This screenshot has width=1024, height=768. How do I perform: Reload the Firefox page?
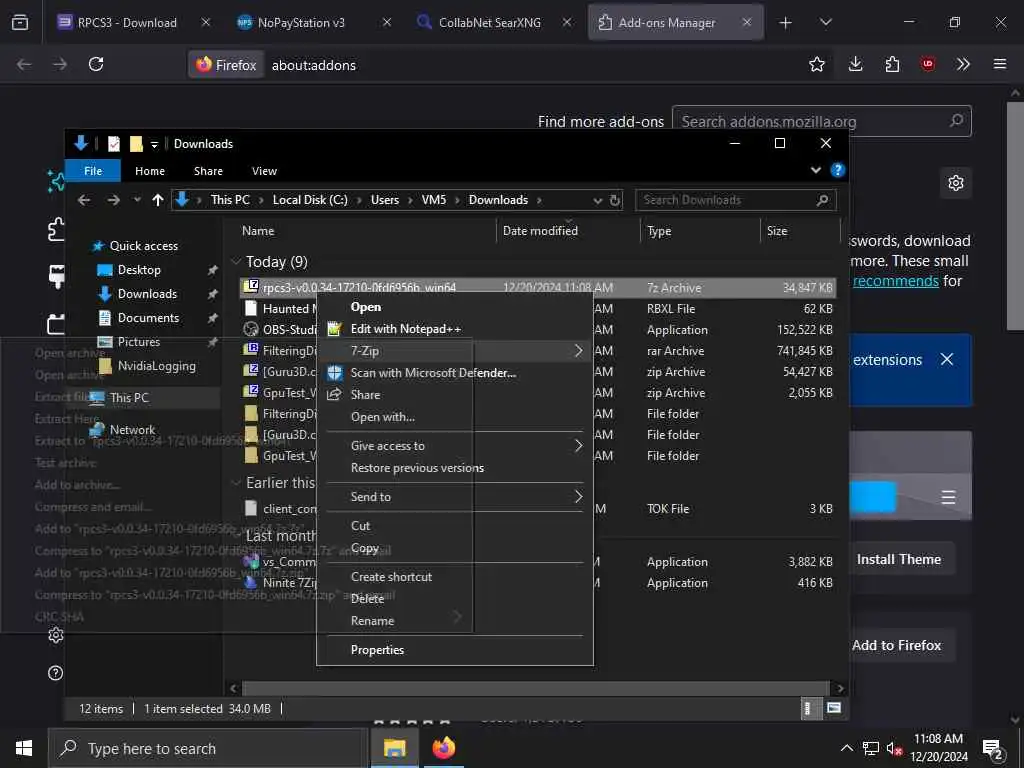96,64
